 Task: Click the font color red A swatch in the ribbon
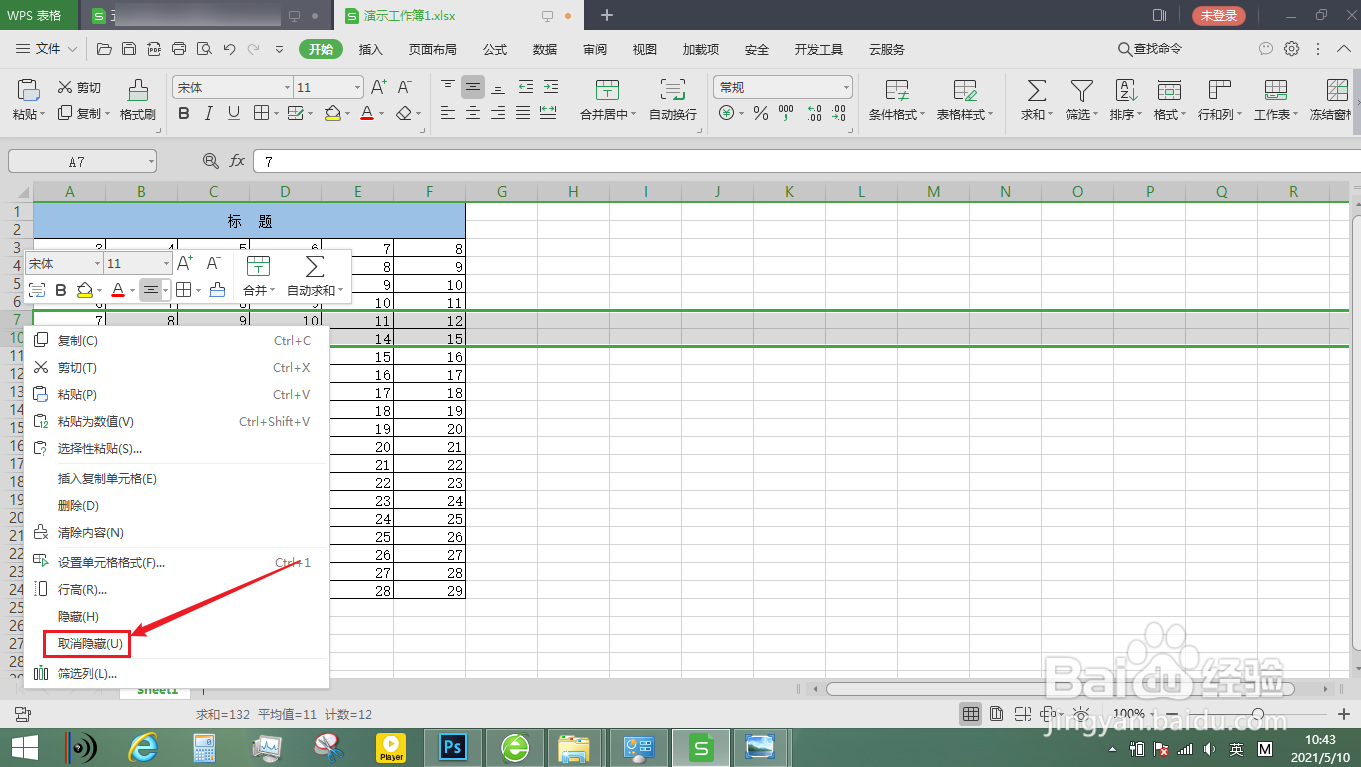coord(367,114)
